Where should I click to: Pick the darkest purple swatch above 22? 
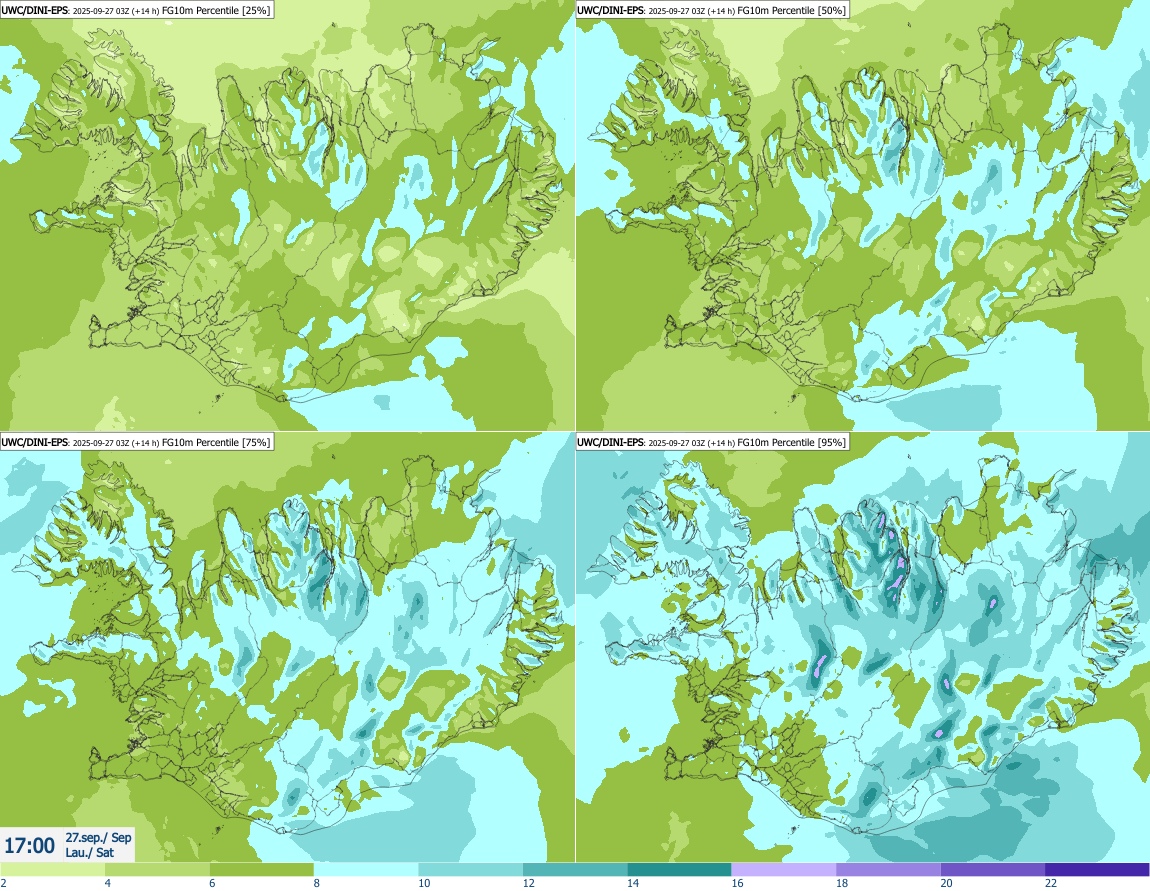(1098, 870)
